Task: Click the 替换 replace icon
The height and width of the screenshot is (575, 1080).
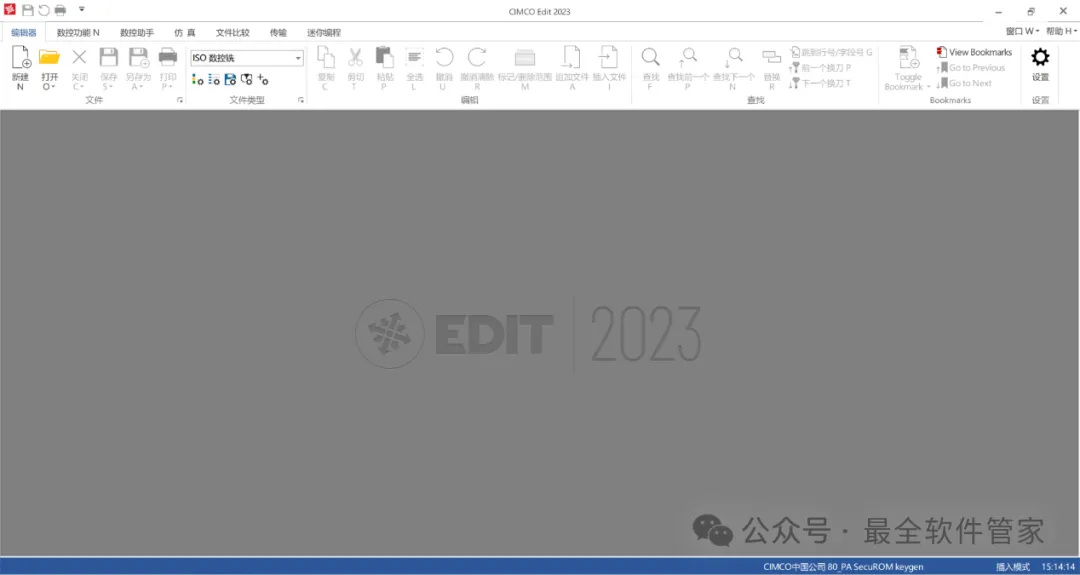Action: tap(771, 57)
